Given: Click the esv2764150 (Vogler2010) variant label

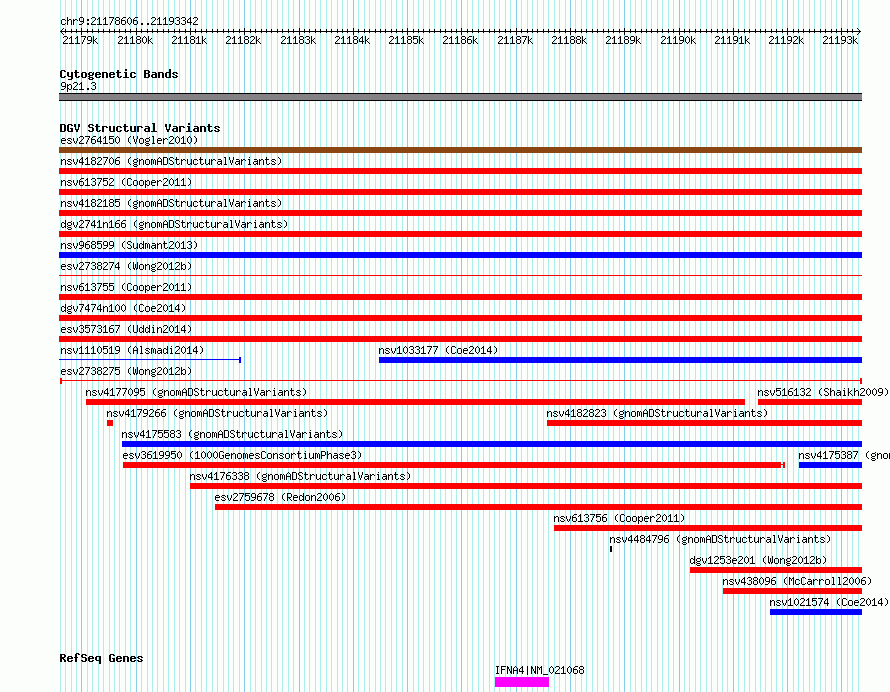Looking at the screenshot, I should click(x=129, y=140).
